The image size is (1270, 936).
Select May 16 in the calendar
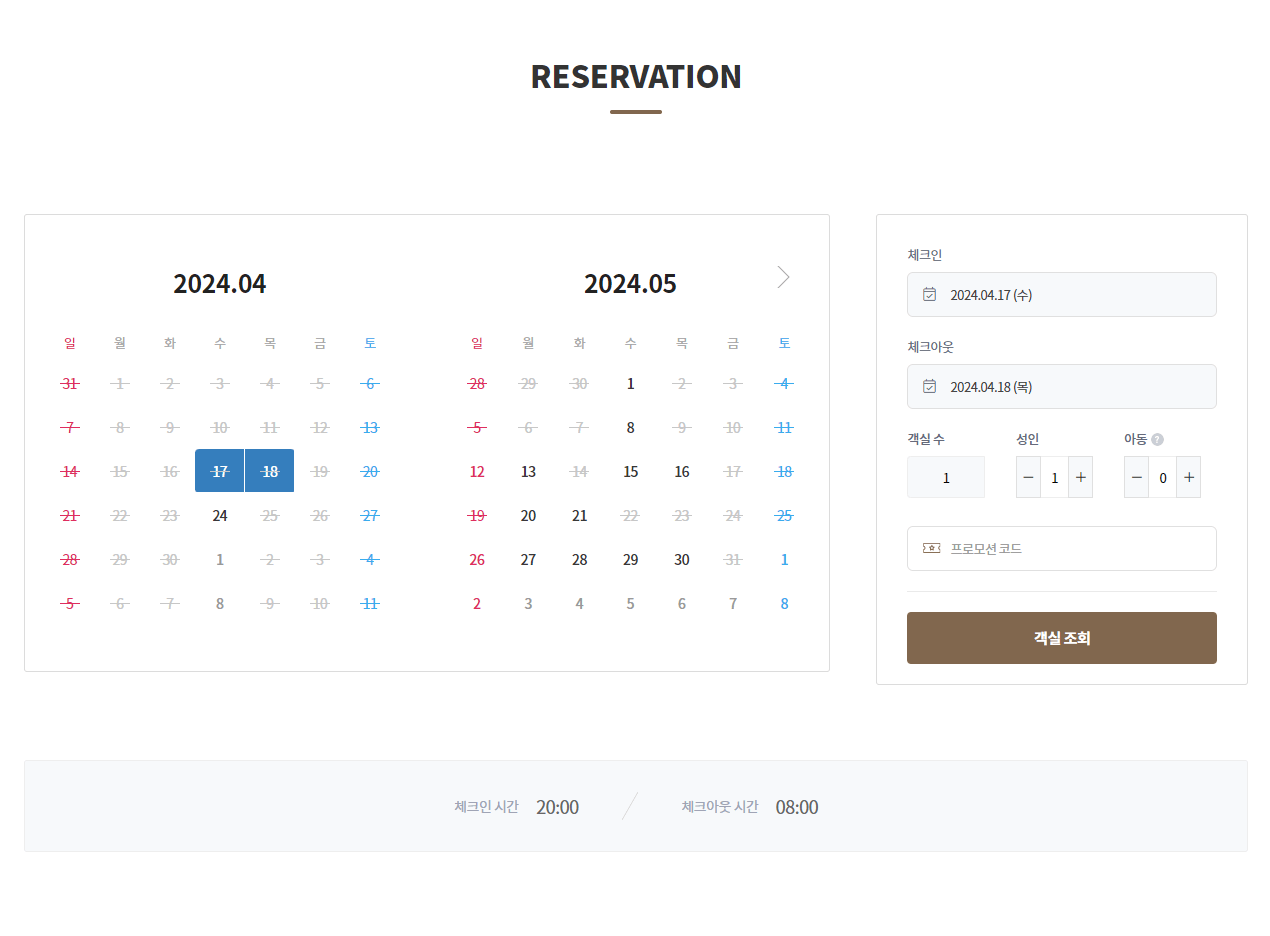click(682, 471)
